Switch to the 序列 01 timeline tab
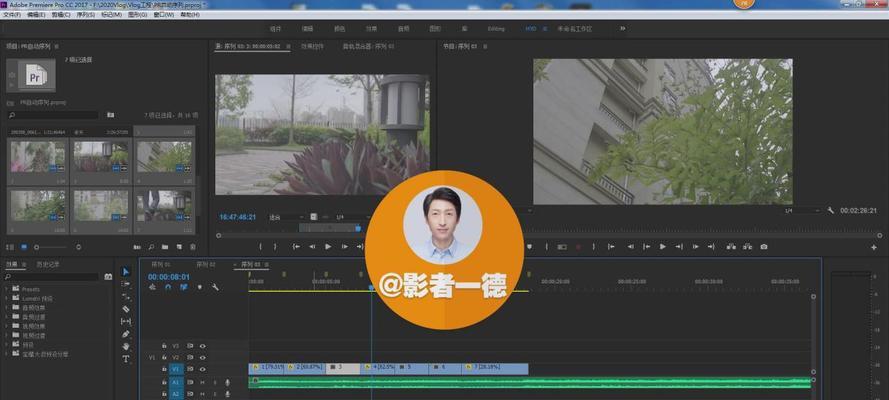This screenshot has height=400, width=889. point(160,264)
